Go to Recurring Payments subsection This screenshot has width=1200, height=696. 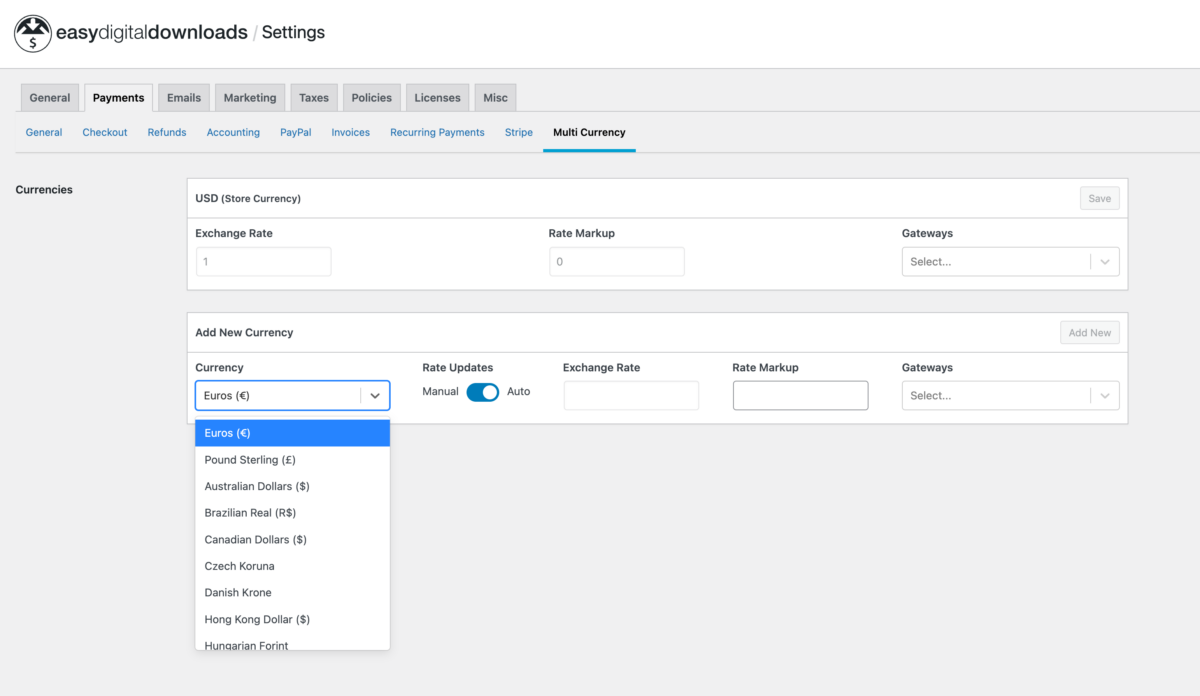tap(437, 132)
